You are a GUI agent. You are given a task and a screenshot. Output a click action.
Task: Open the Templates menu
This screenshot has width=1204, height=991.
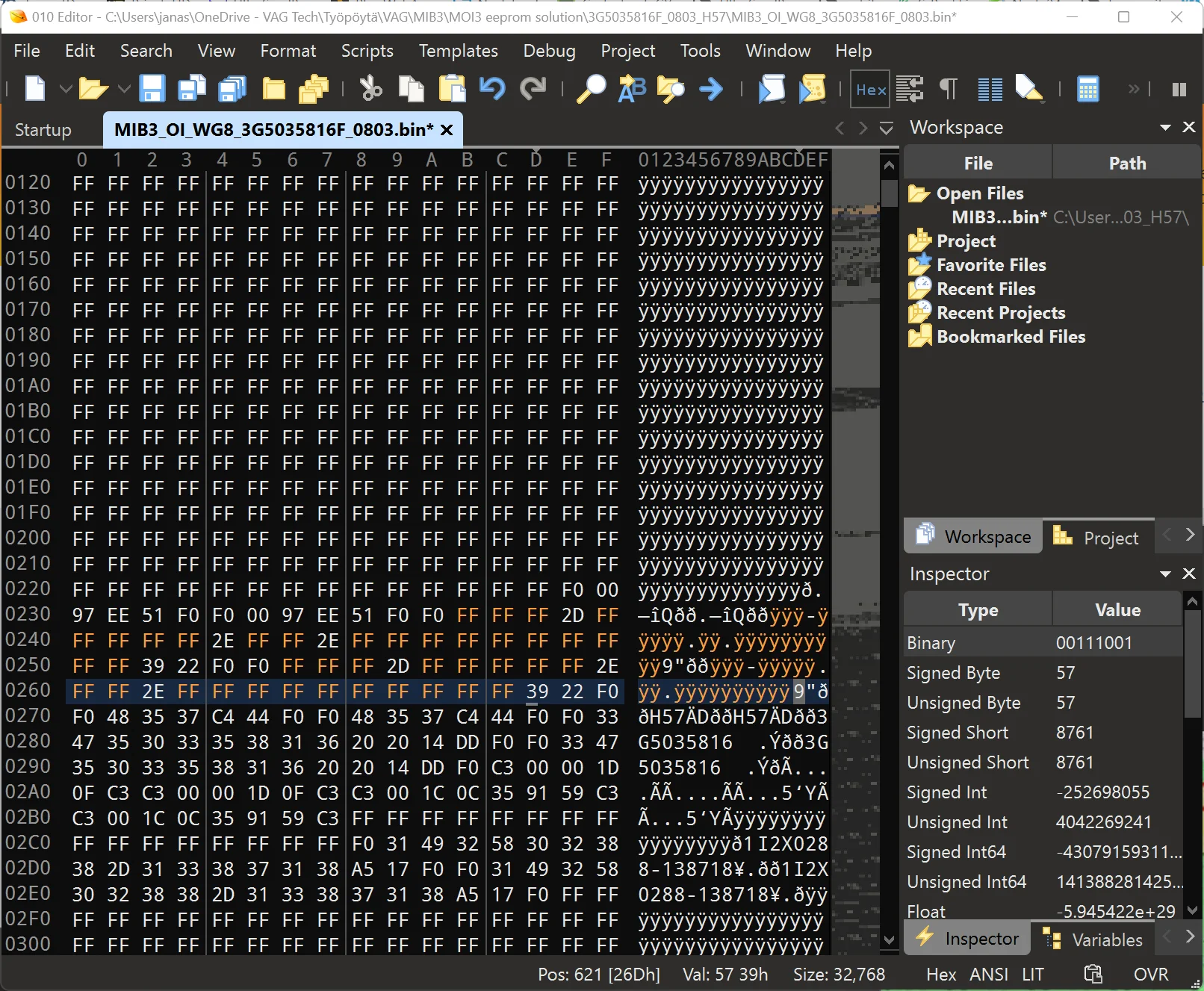tap(458, 51)
